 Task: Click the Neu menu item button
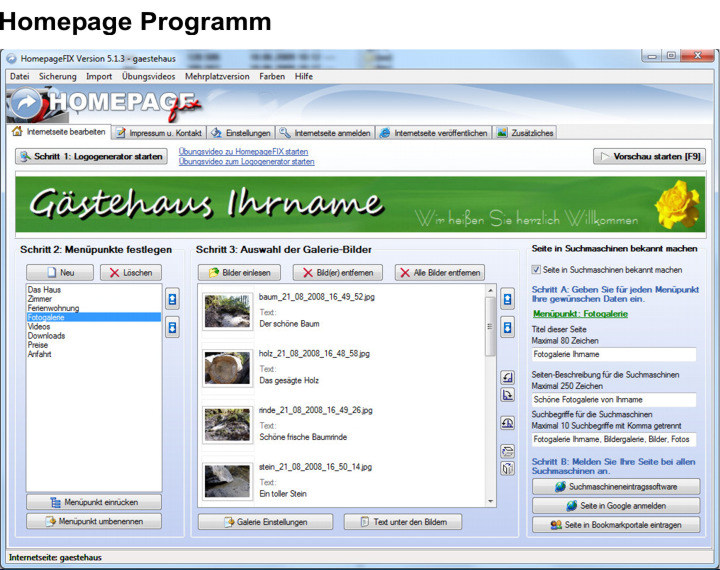[x=60, y=272]
